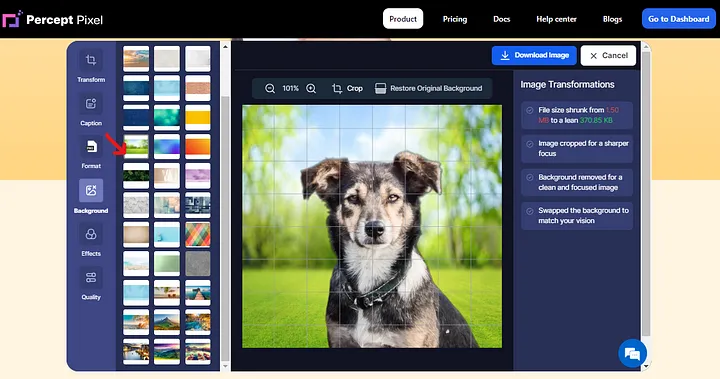This screenshot has height=379, width=720.
Task: Choose the pale green gradient background
Action: (x=167, y=263)
